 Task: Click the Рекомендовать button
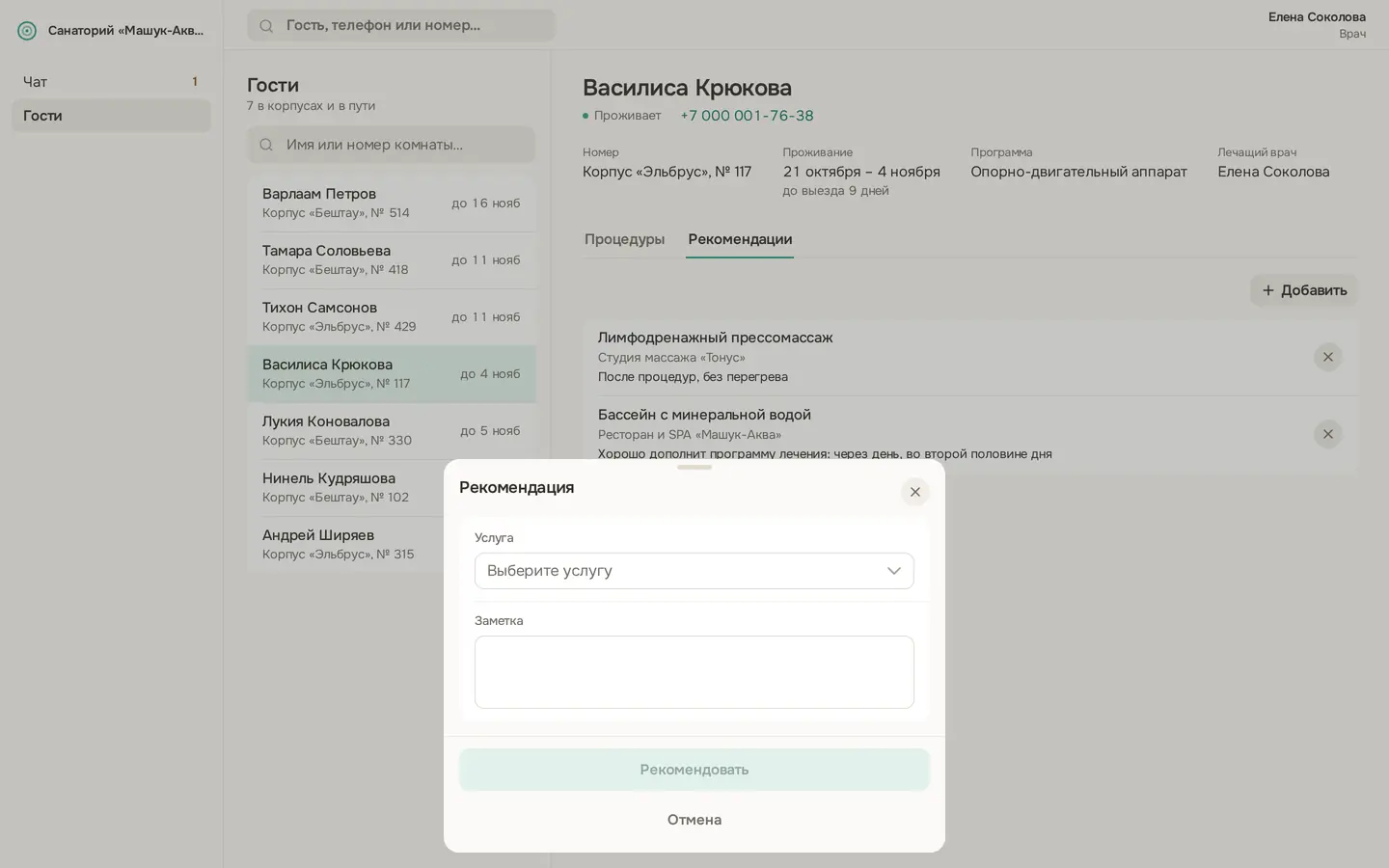694,770
